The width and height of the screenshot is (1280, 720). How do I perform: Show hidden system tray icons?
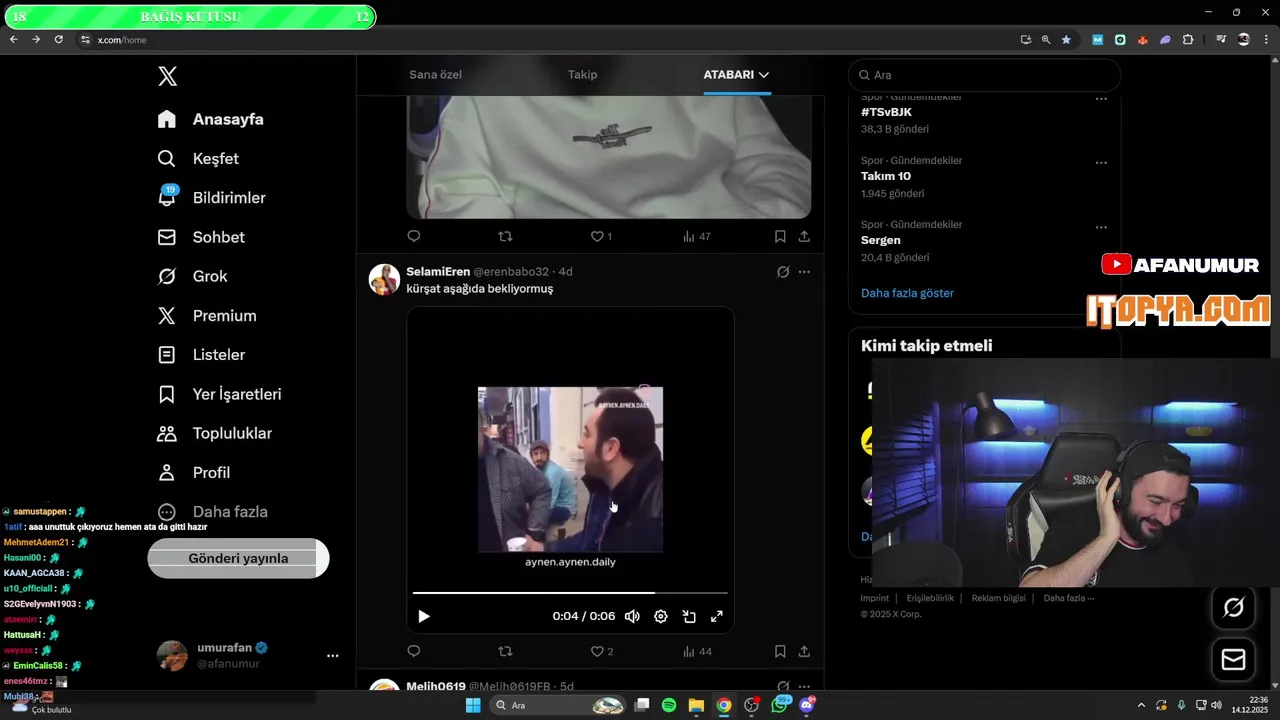click(1141, 705)
